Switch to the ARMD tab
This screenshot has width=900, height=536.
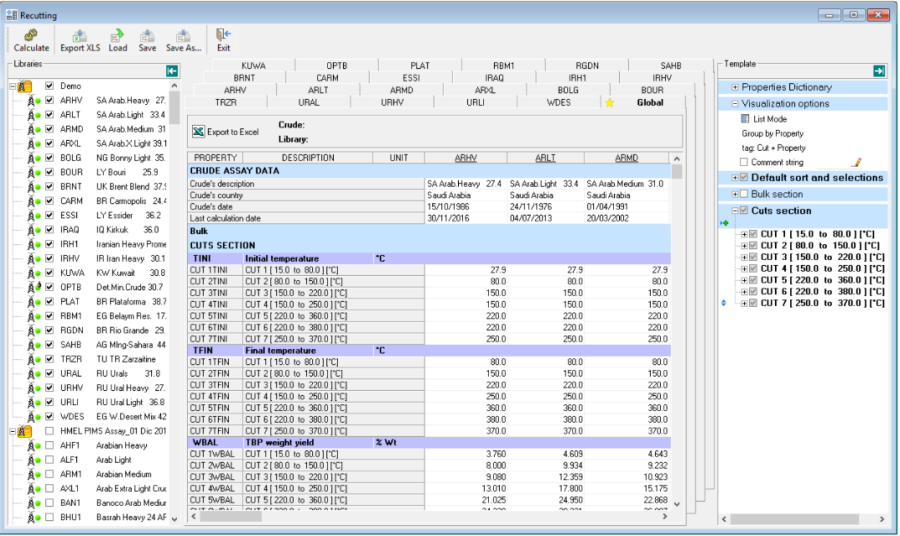click(401, 90)
